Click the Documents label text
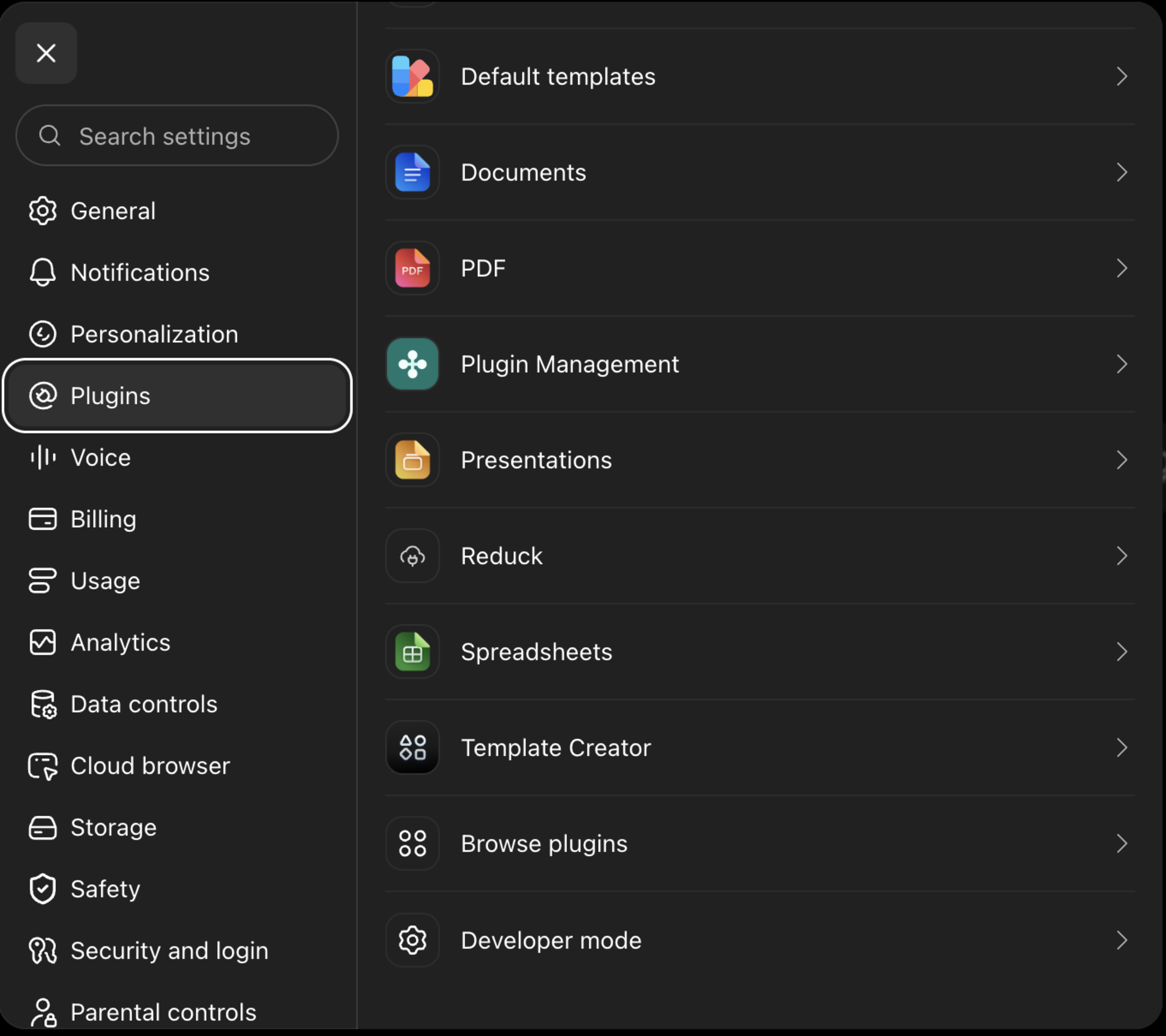Screen dimensions: 1166x1036 pos(524,172)
